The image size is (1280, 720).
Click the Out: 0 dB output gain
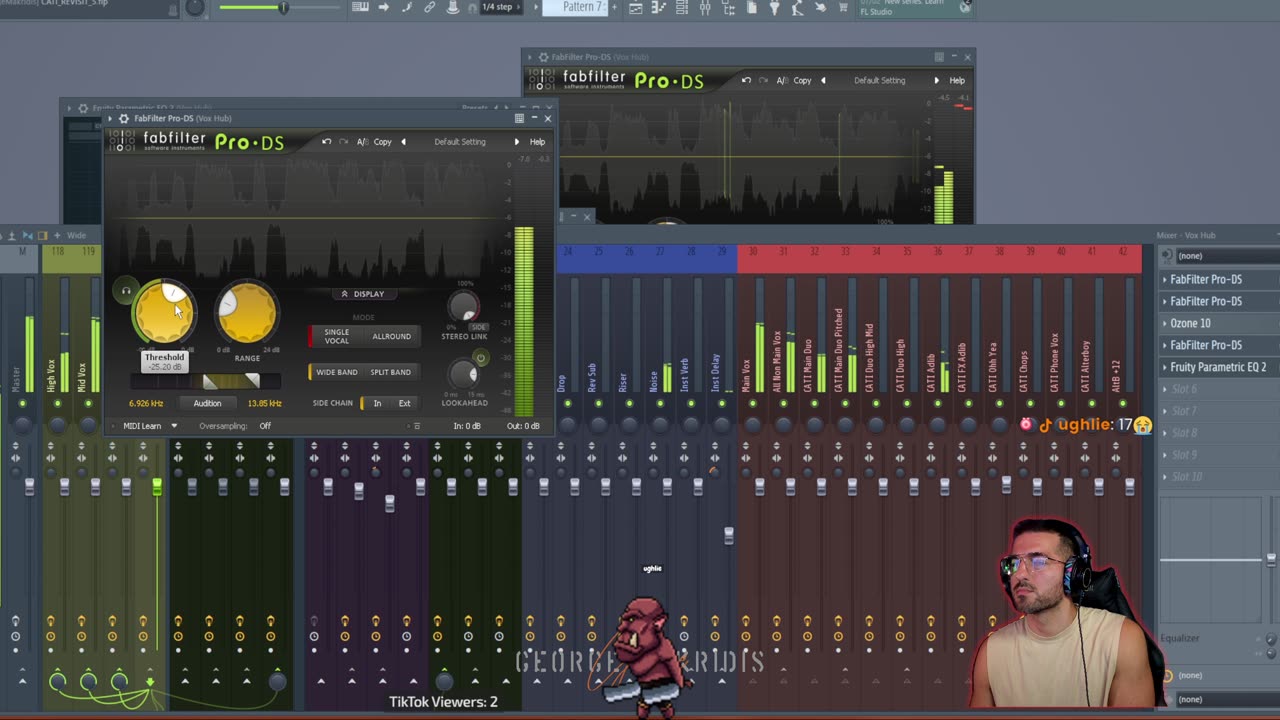[523, 426]
